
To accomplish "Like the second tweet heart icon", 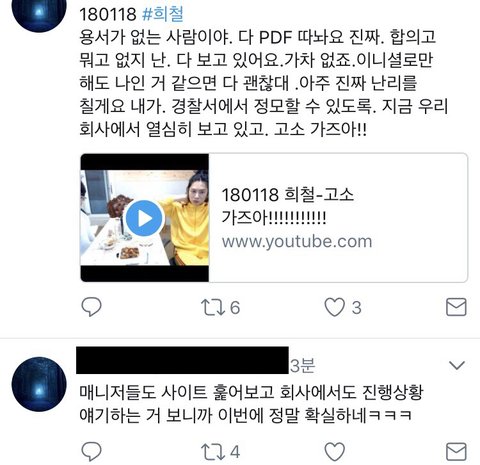I will tap(335, 452).
